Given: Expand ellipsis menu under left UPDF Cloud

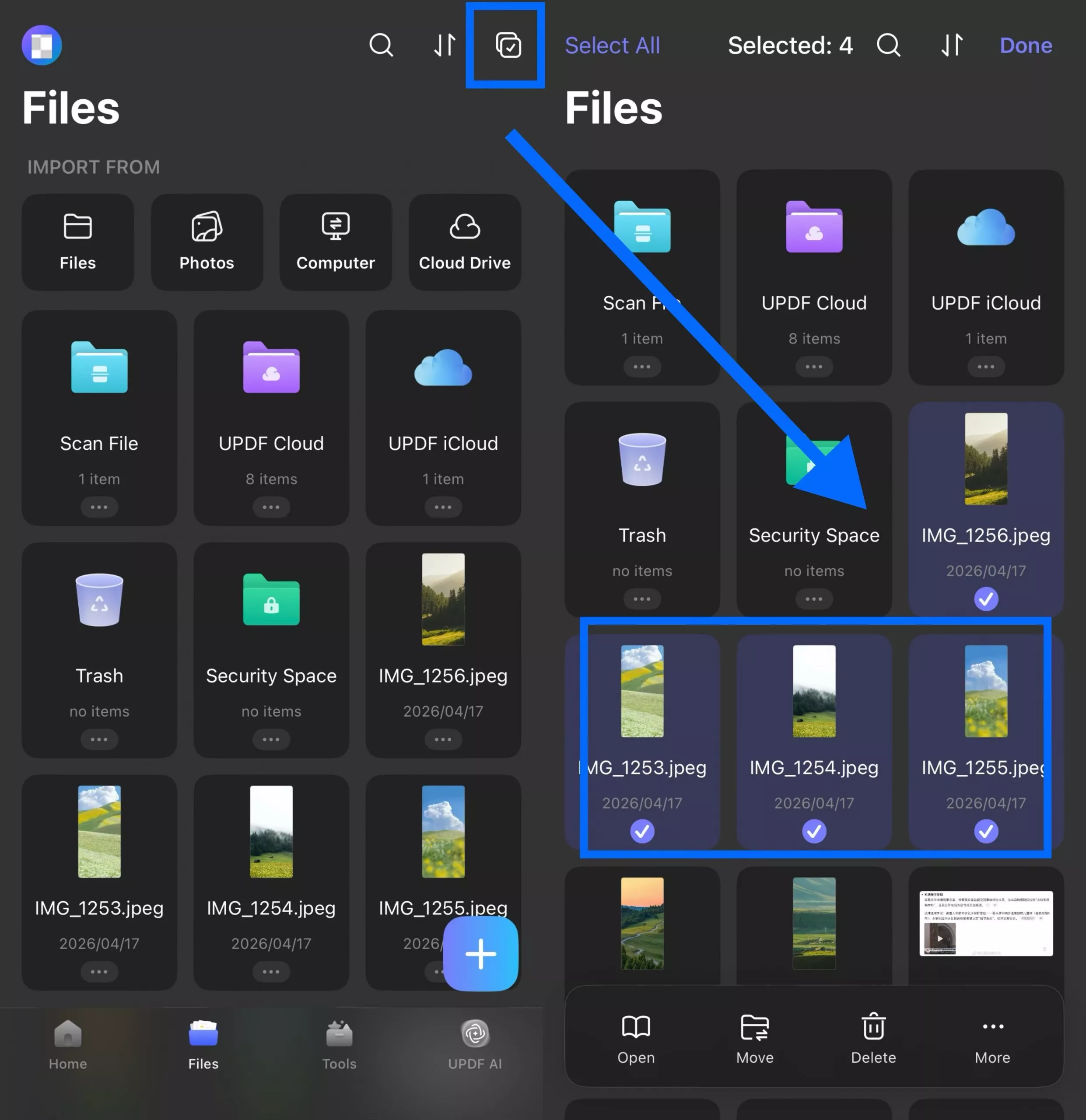Looking at the screenshot, I should pos(271,507).
